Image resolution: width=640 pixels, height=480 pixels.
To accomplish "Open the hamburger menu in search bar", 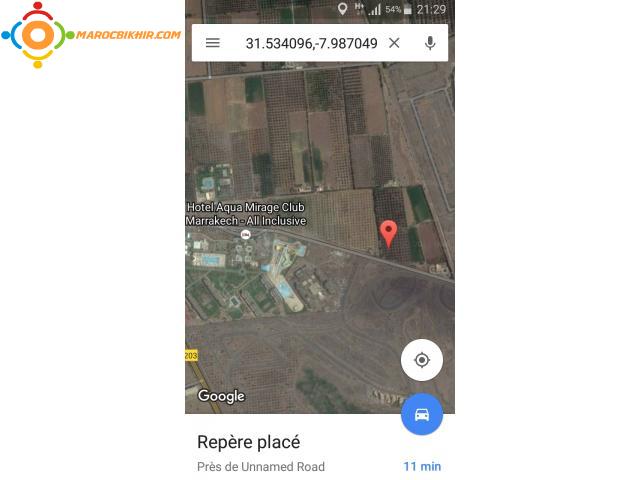I will point(213,43).
